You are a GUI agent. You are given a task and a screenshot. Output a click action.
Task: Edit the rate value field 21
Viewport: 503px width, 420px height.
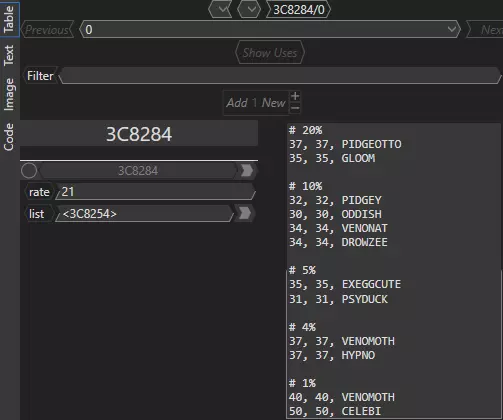point(155,192)
